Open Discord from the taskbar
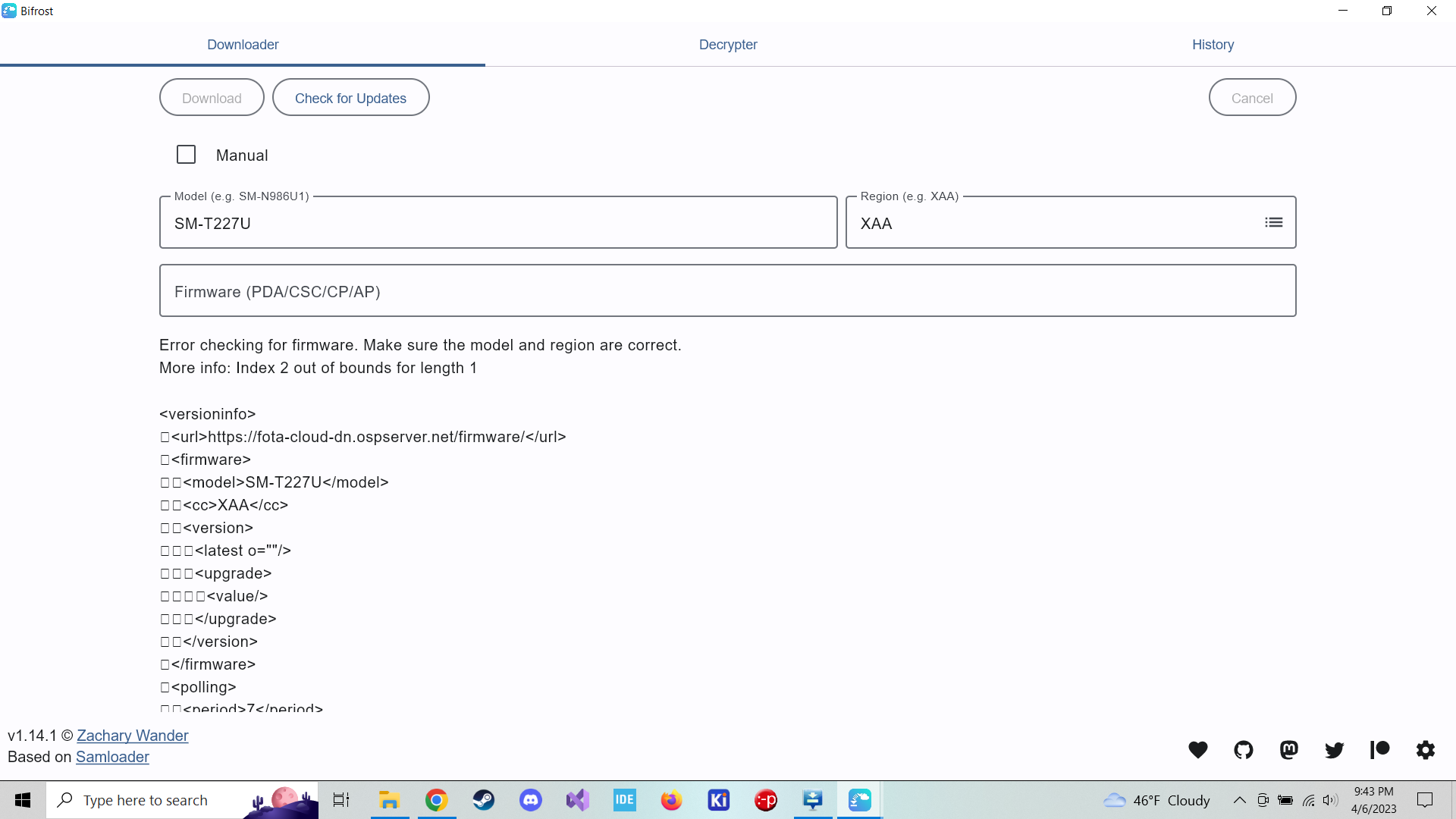 point(531,800)
